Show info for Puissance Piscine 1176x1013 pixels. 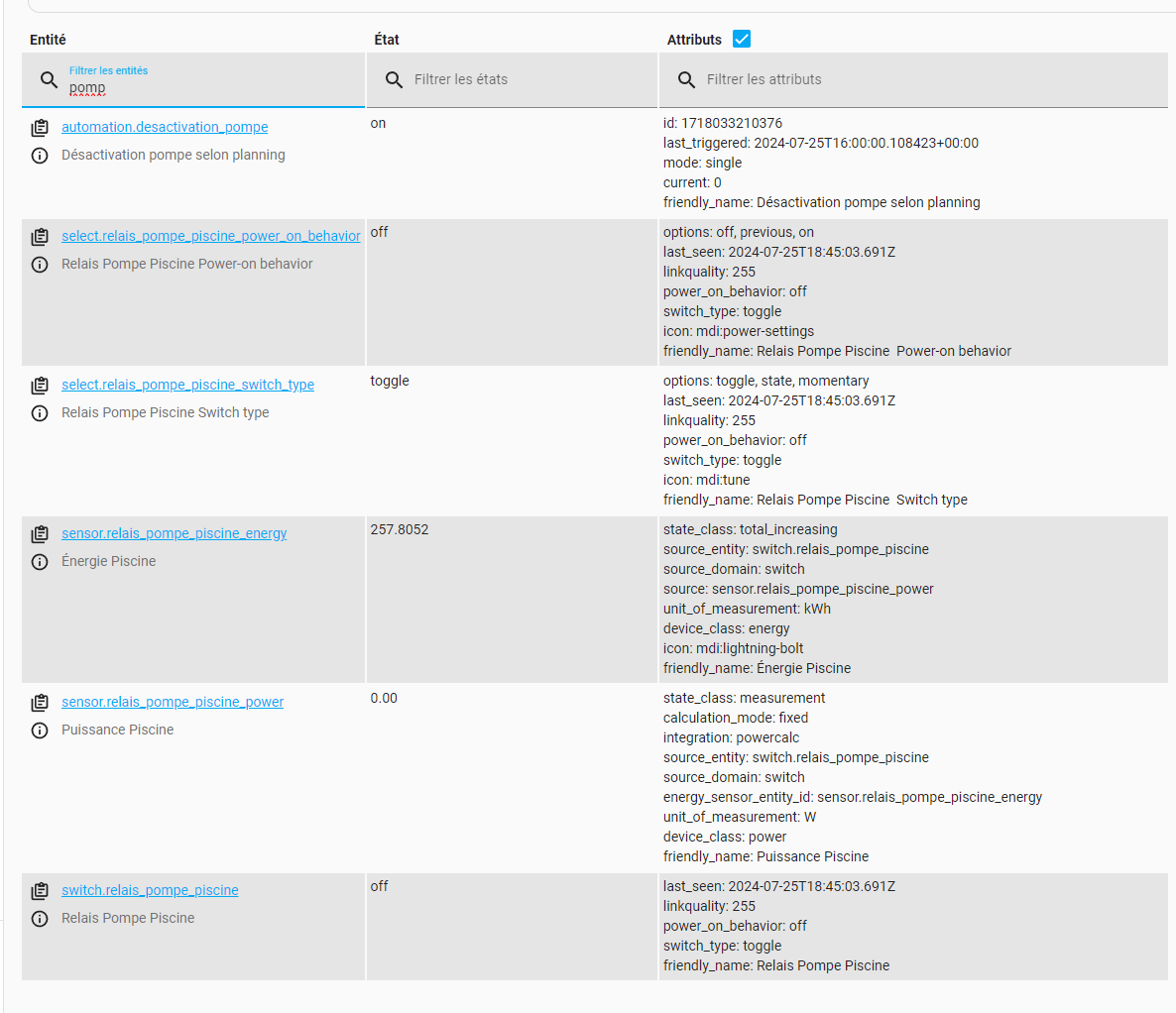[40, 731]
